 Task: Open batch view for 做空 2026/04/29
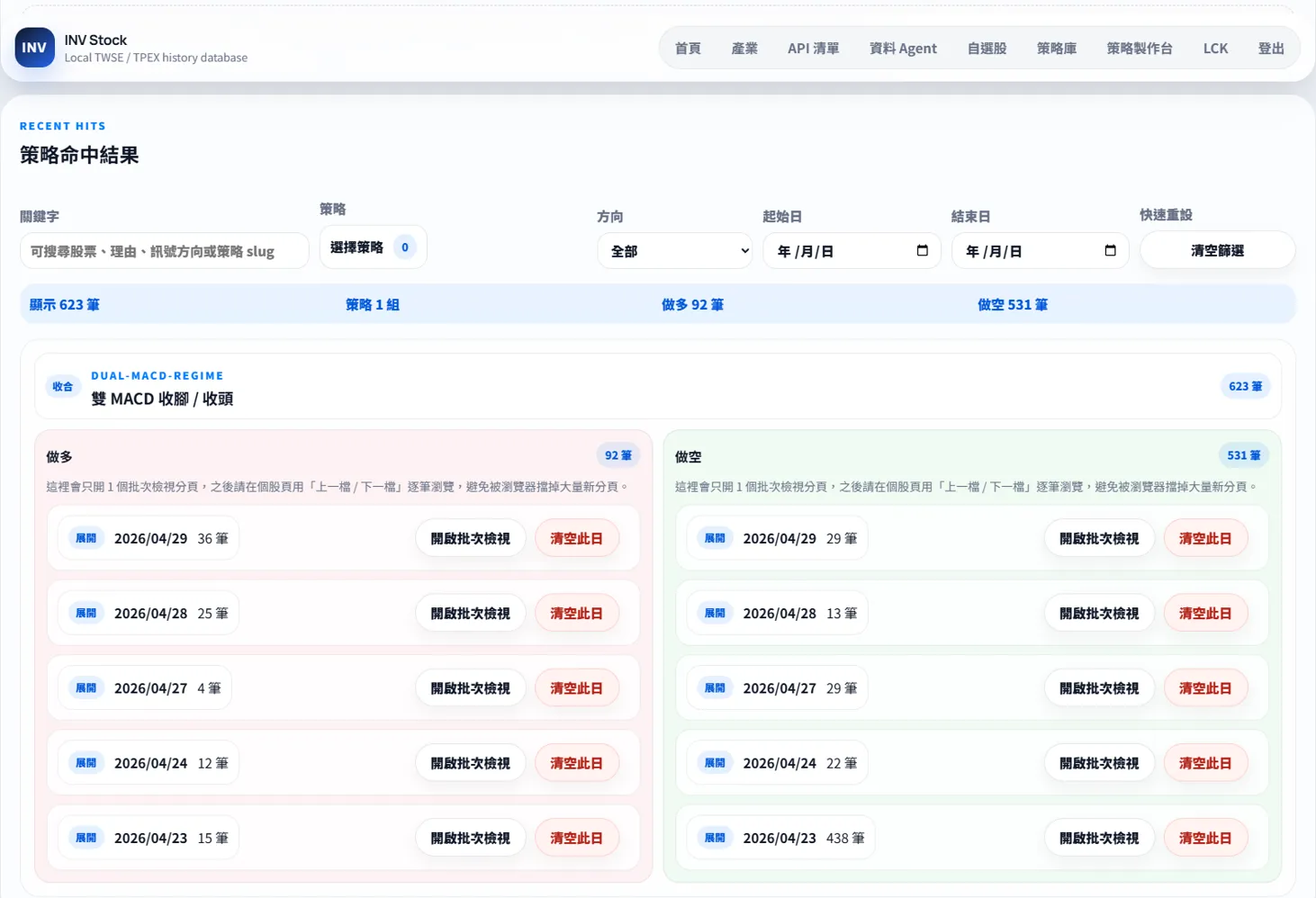tap(1099, 538)
